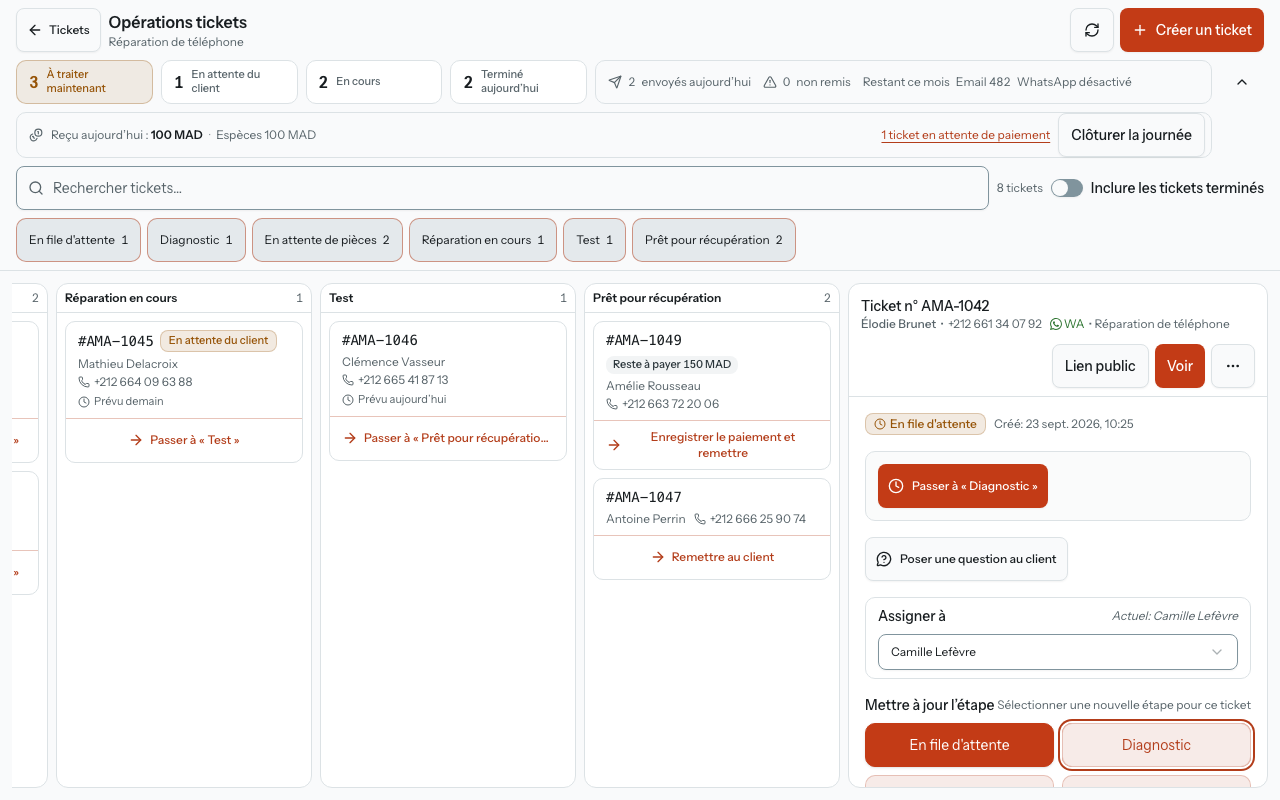Filter by Test stage chip
Screen dimensions: 1280x800
point(594,240)
